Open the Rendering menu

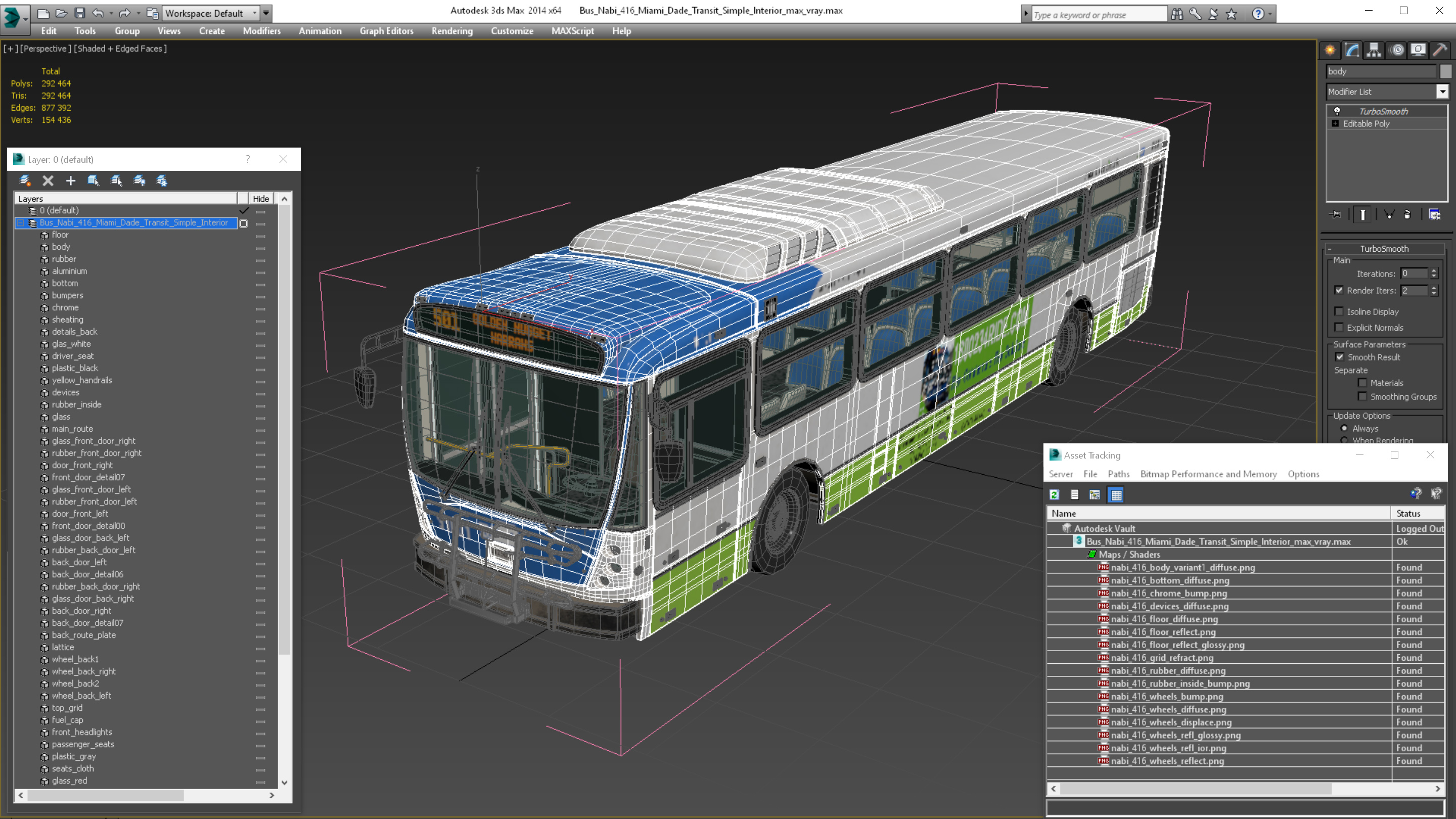[x=452, y=31]
